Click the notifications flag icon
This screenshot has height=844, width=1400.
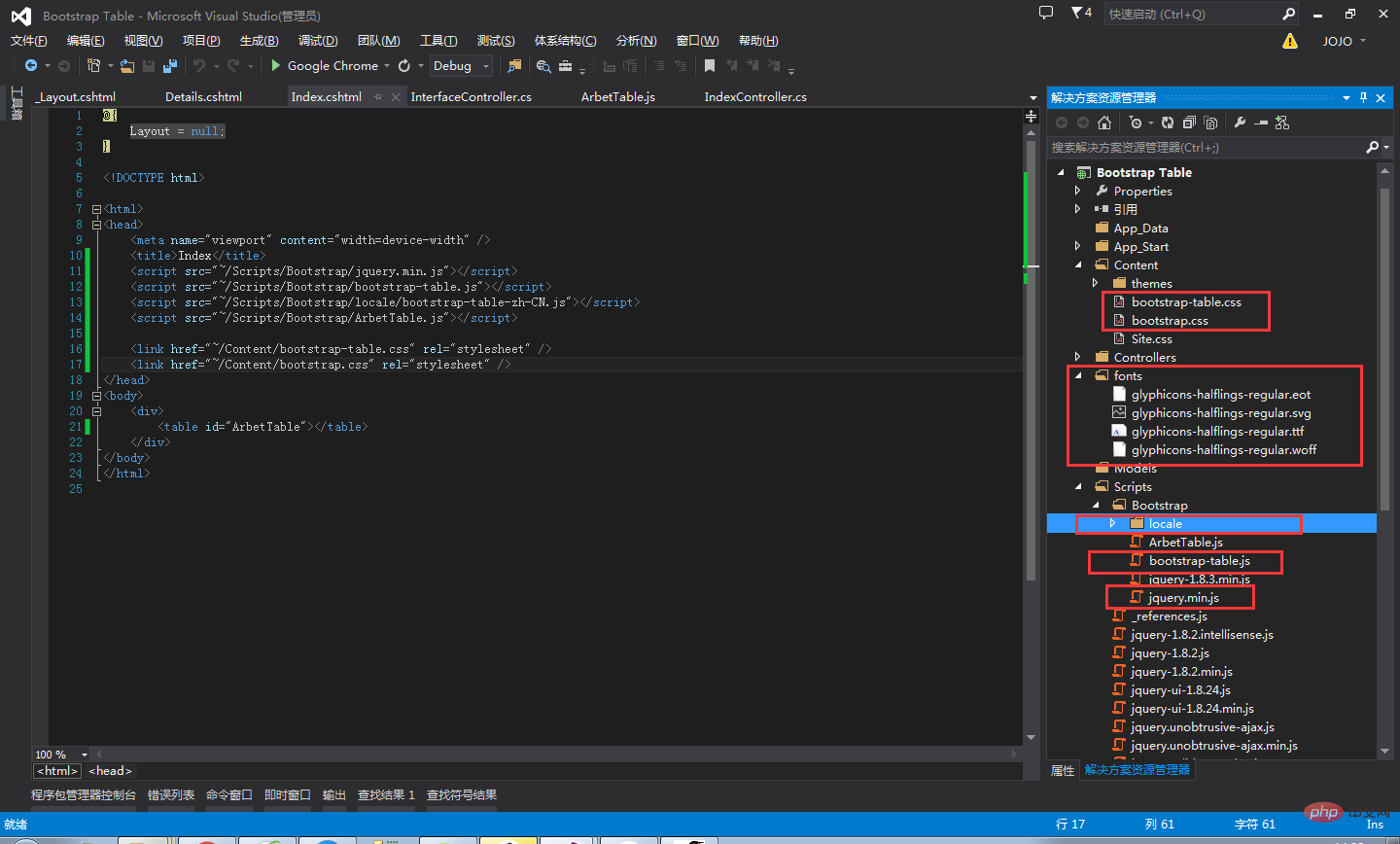click(x=1077, y=13)
